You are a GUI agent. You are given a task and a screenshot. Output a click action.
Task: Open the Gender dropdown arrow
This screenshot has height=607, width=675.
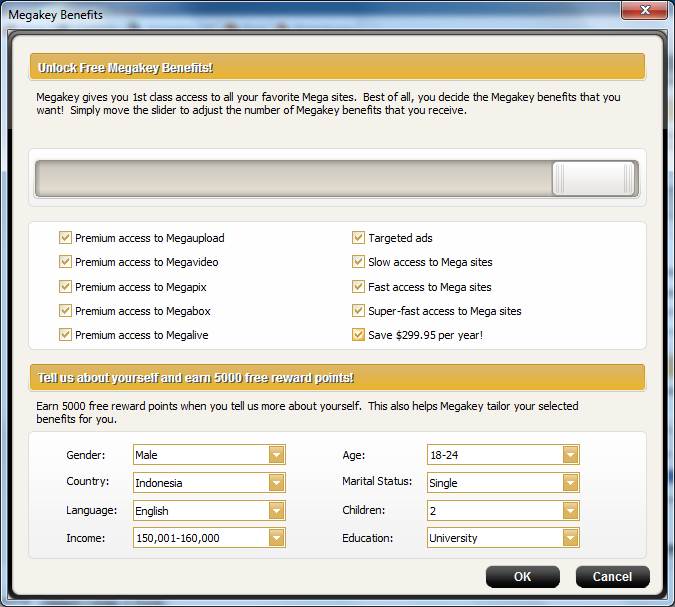276,455
